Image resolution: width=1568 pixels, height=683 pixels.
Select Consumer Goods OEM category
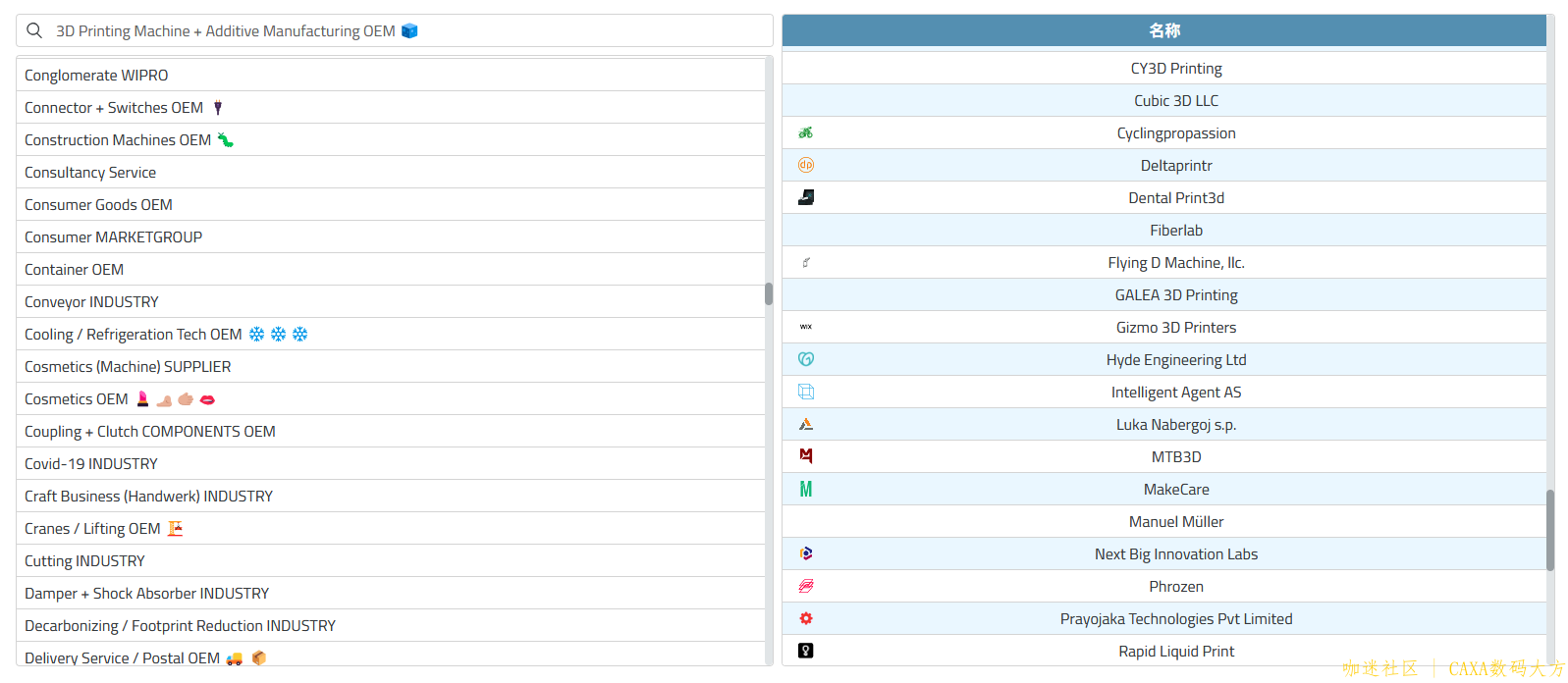click(391, 205)
